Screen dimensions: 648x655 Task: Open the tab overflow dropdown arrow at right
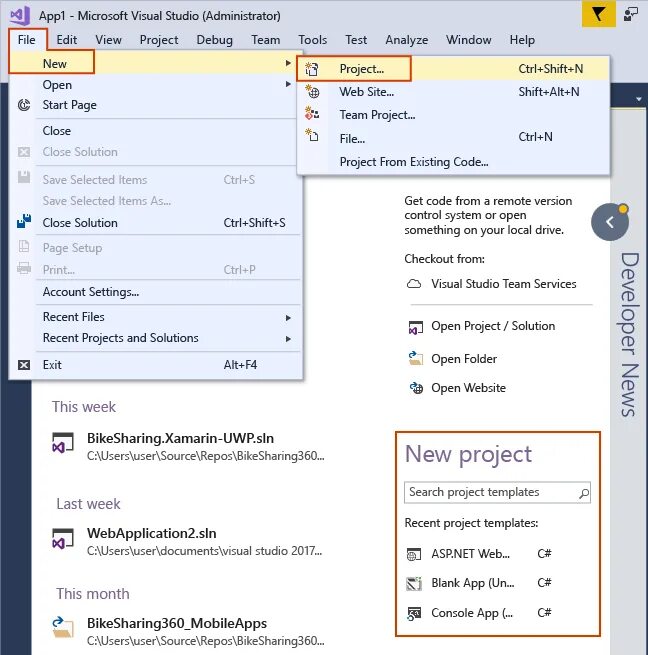click(639, 99)
